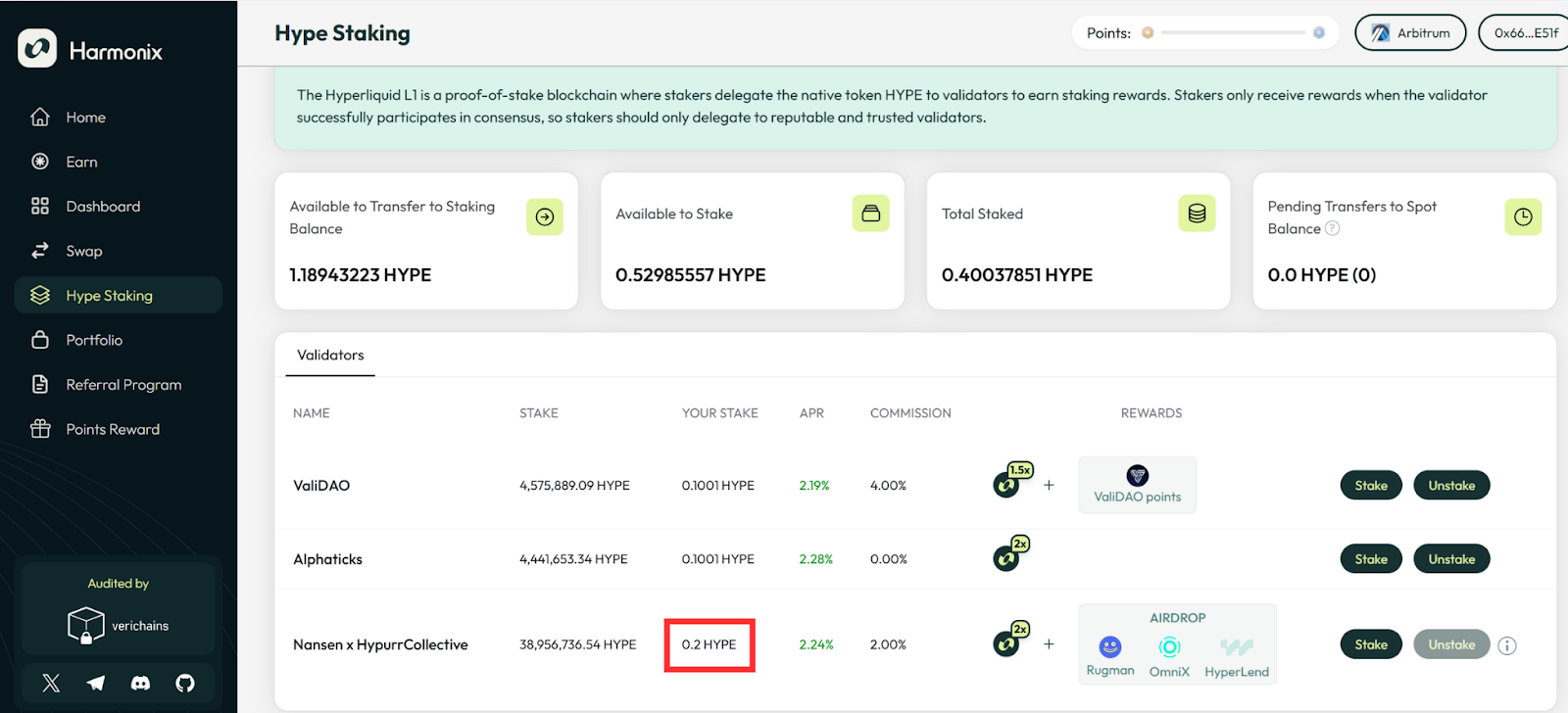This screenshot has width=1568, height=713.
Task: Open the X (Twitter) social icon
Action: [x=51, y=683]
